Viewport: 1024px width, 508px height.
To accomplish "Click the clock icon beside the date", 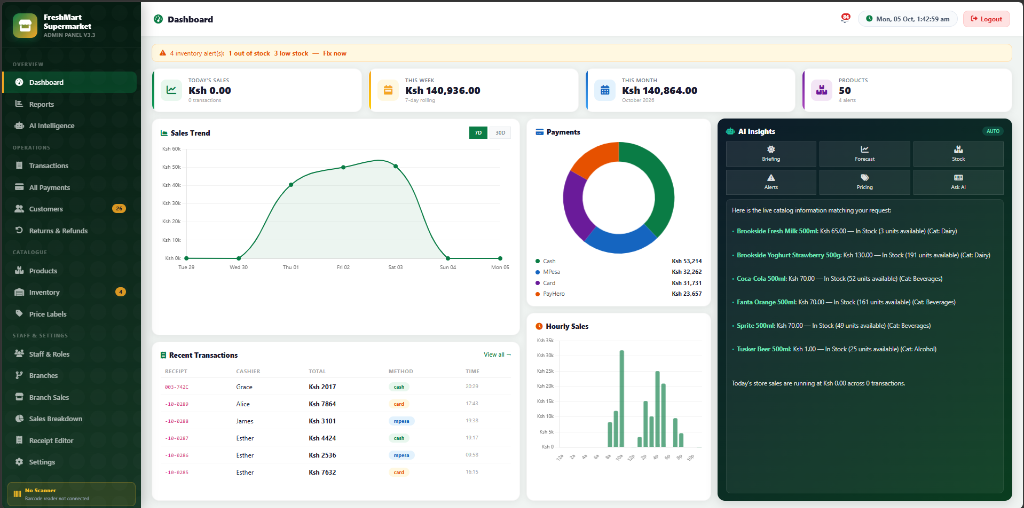I will pos(869,19).
